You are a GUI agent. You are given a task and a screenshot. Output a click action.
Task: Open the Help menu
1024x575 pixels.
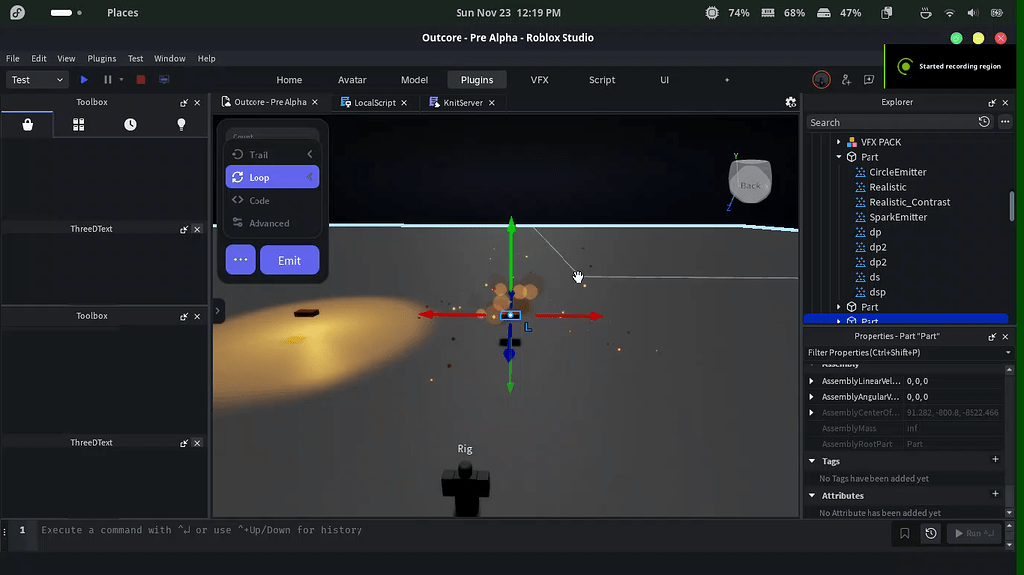(206, 58)
